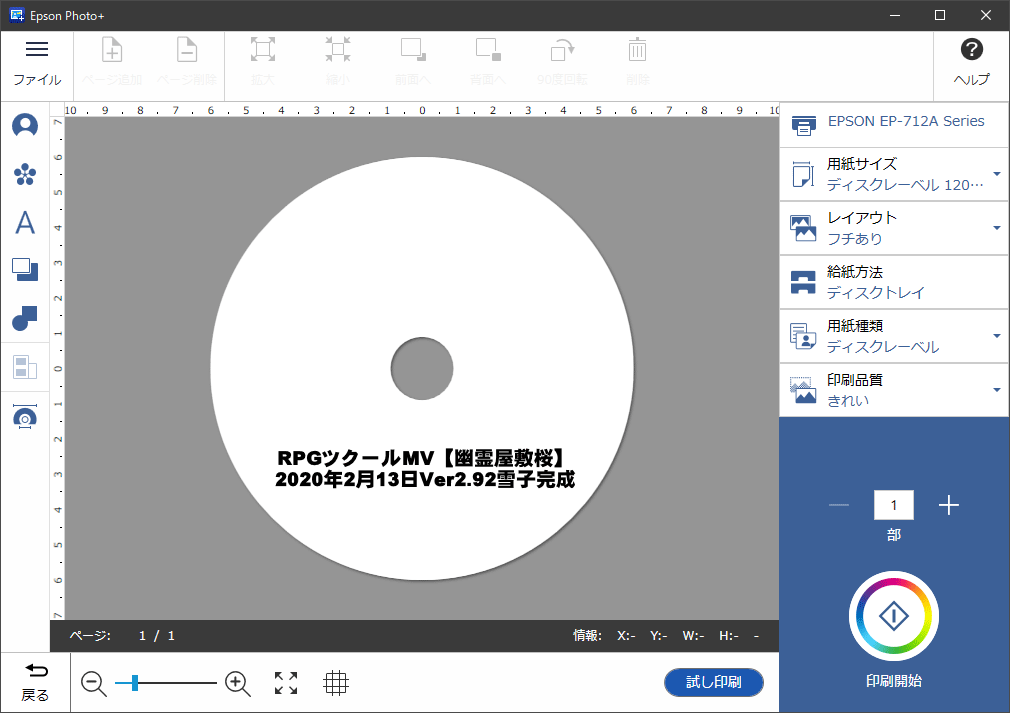The height and width of the screenshot is (713, 1010).
Task: Open the background color shapes tool
Action: [25, 318]
